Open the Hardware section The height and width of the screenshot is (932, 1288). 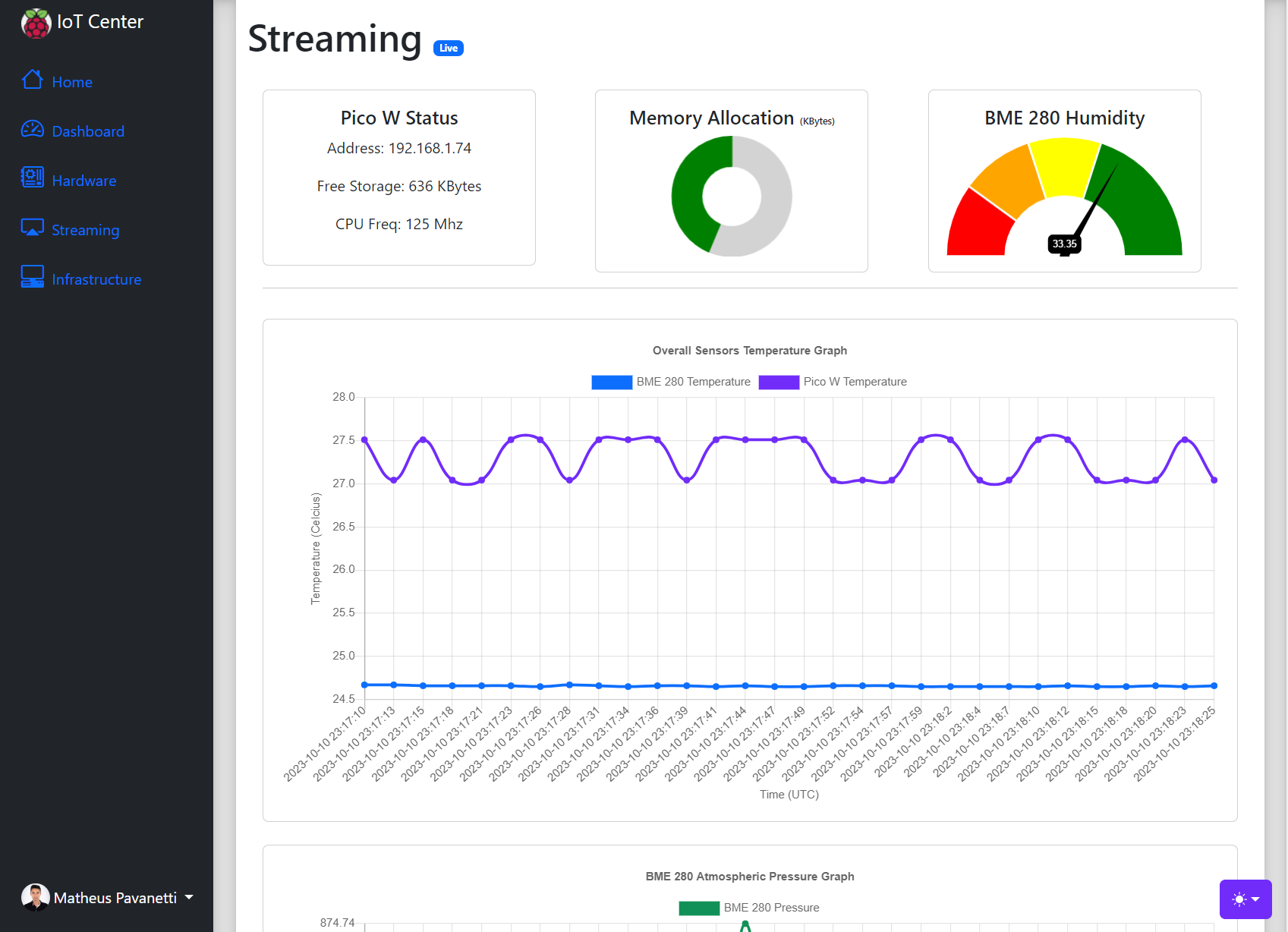(x=84, y=181)
